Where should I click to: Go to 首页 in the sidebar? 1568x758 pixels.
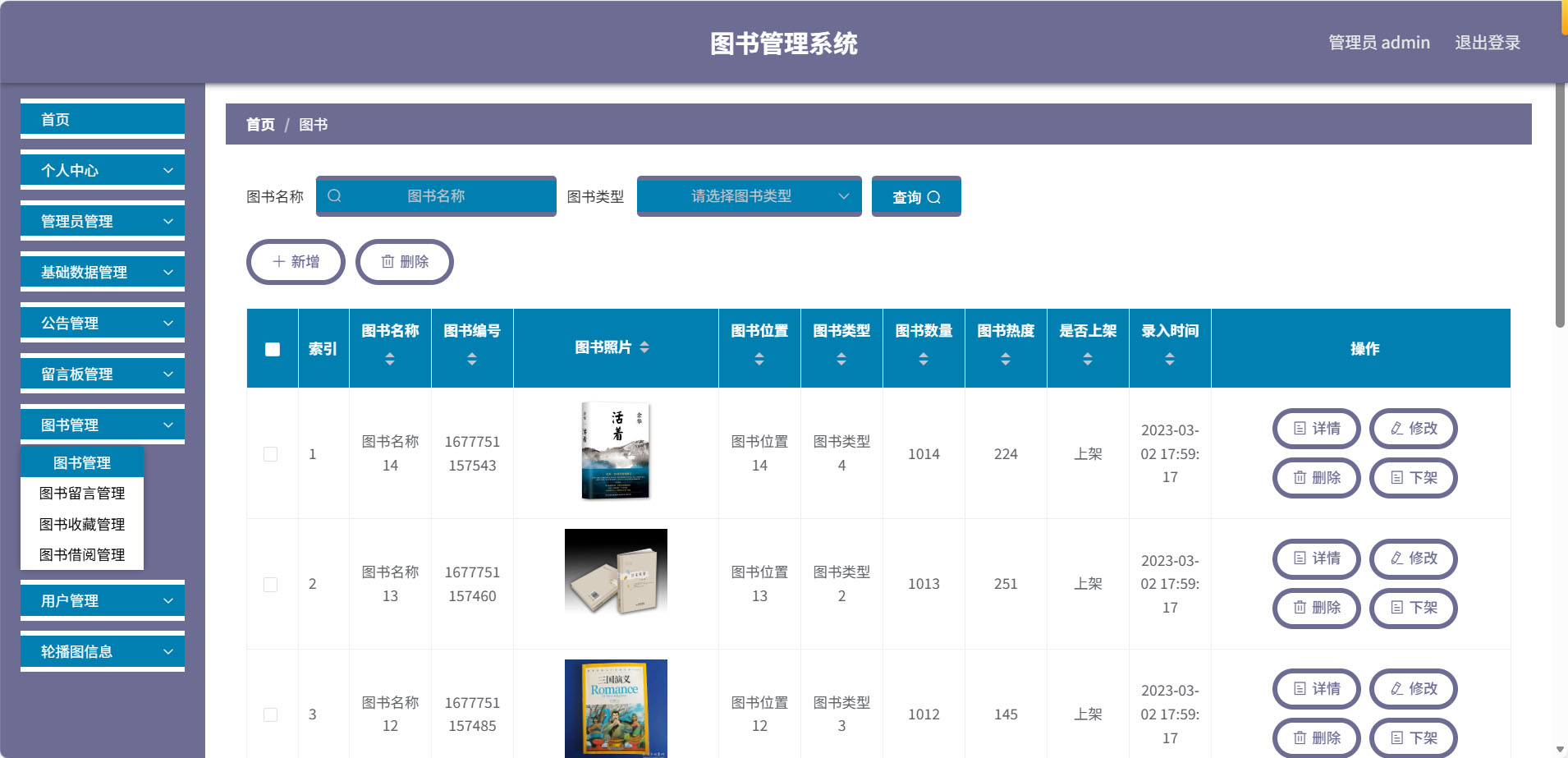(x=103, y=119)
